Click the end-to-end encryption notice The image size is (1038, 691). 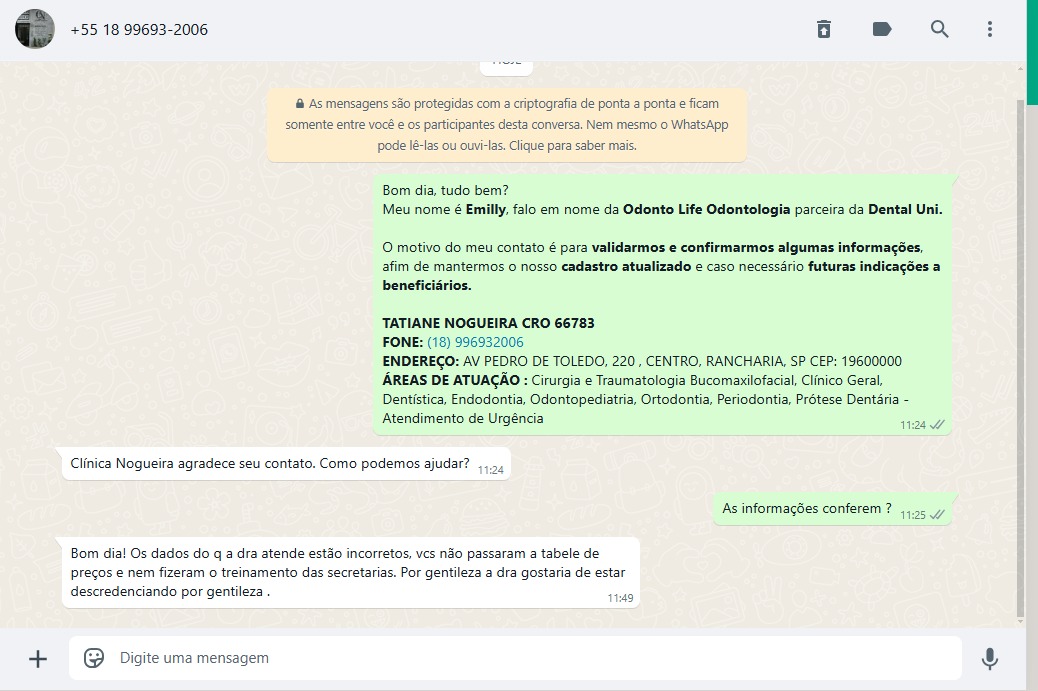click(507, 124)
